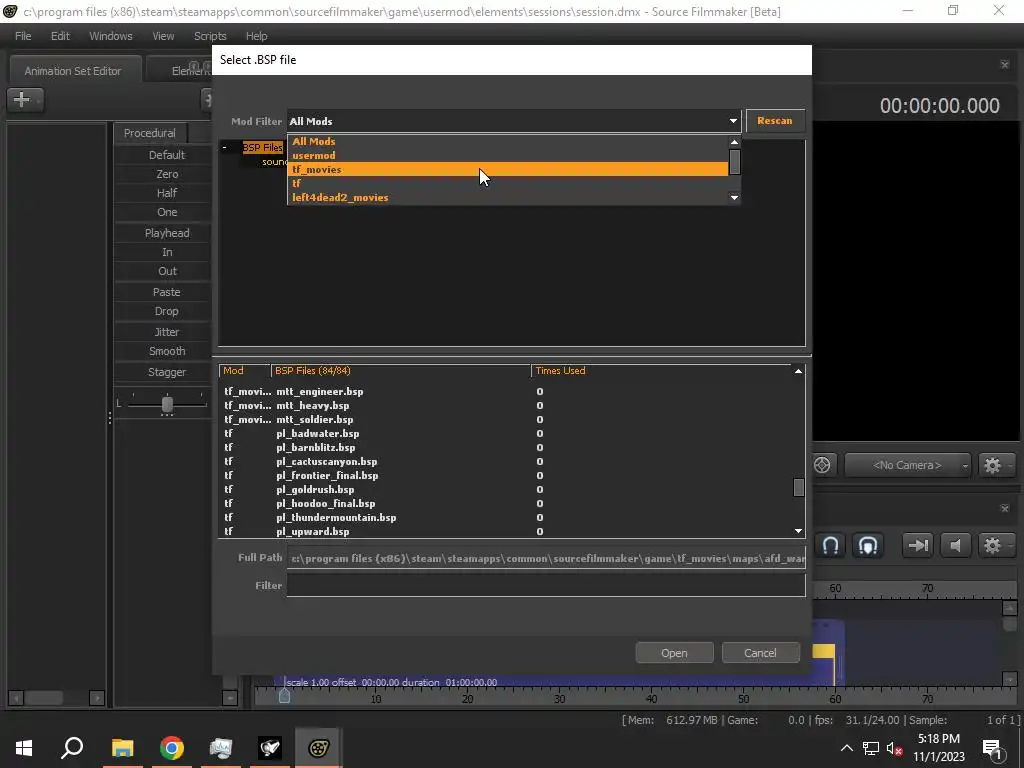Open the viewport settings gear
The width and height of the screenshot is (1024, 768).
996,465
